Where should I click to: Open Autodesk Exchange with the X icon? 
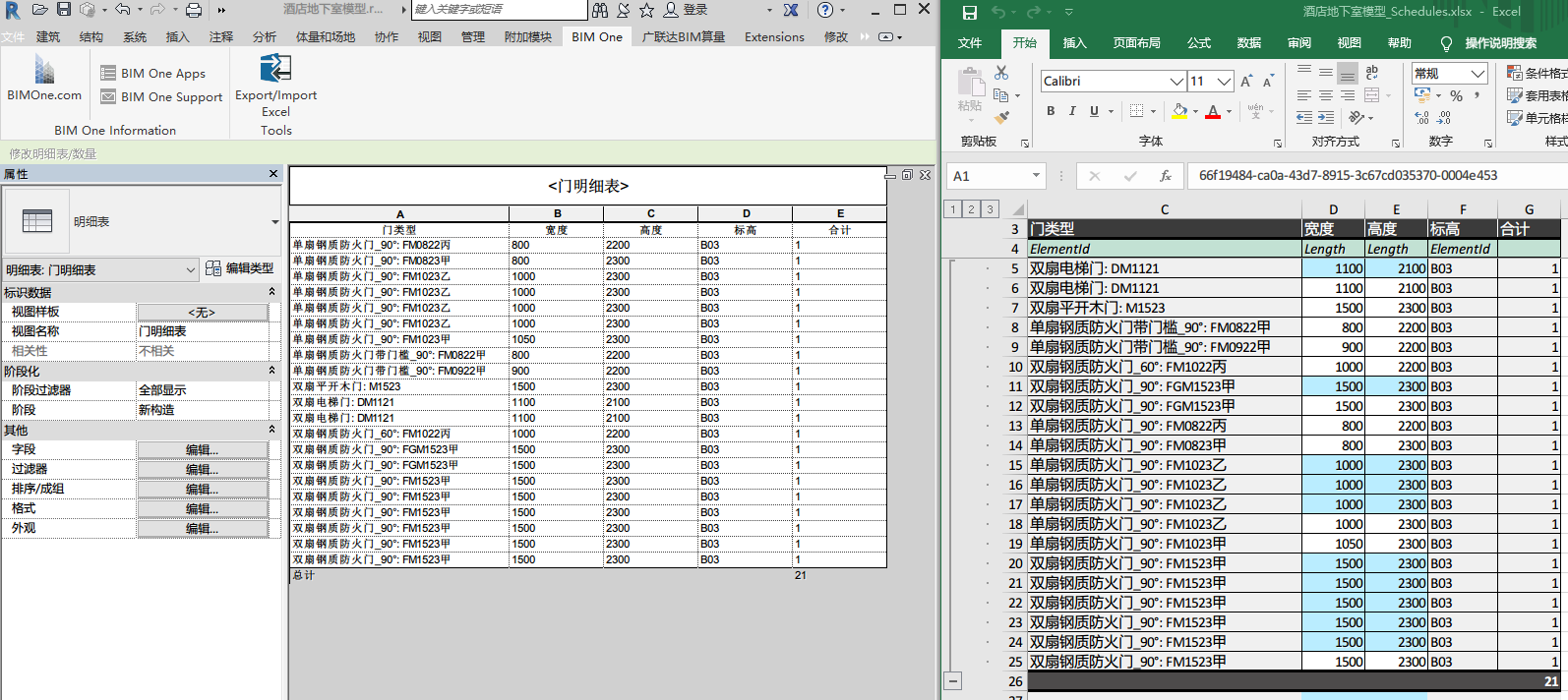tap(791, 10)
